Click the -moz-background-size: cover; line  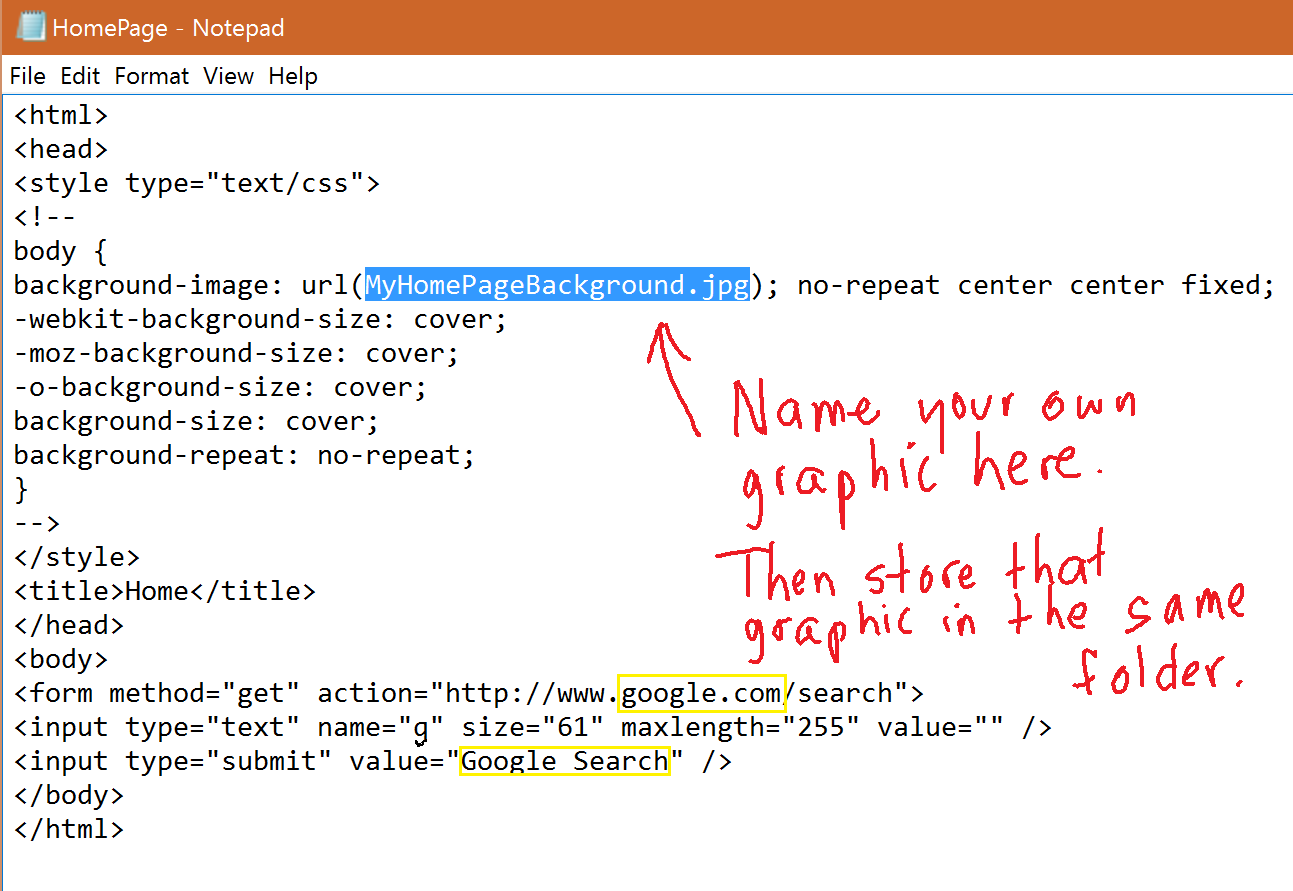[237, 354]
